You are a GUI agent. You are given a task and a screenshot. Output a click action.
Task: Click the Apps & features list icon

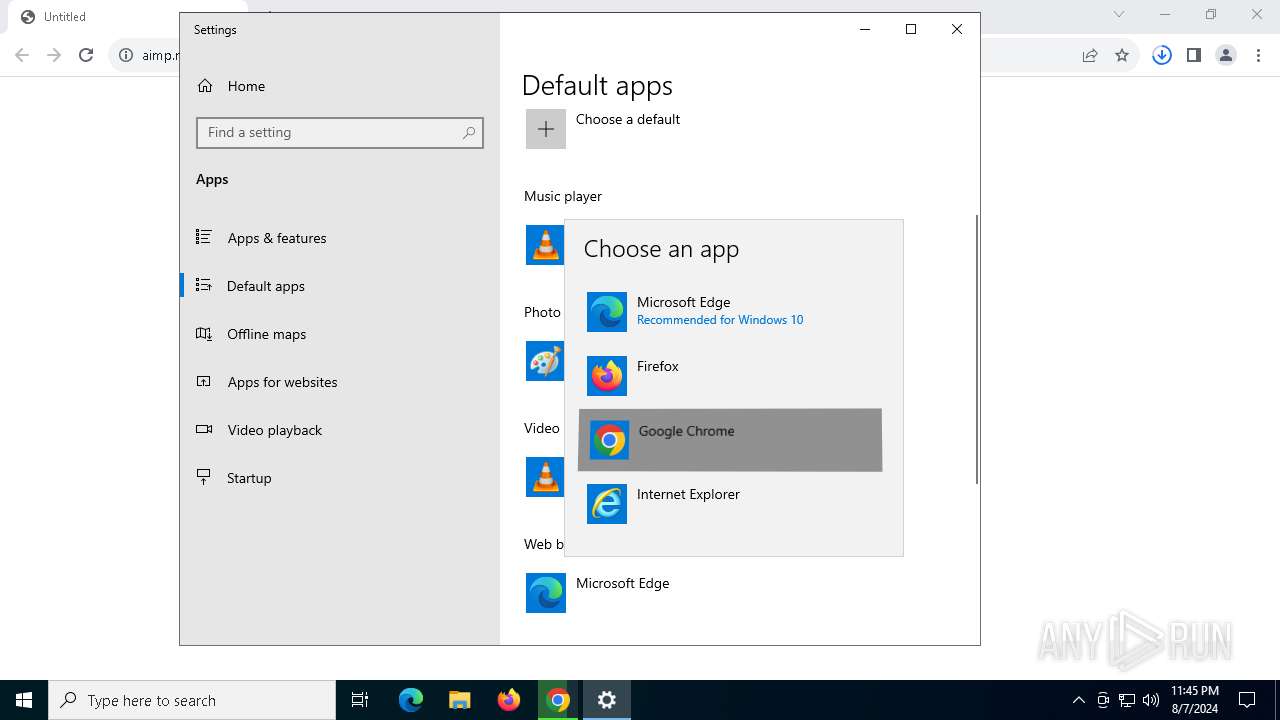(204, 238)
